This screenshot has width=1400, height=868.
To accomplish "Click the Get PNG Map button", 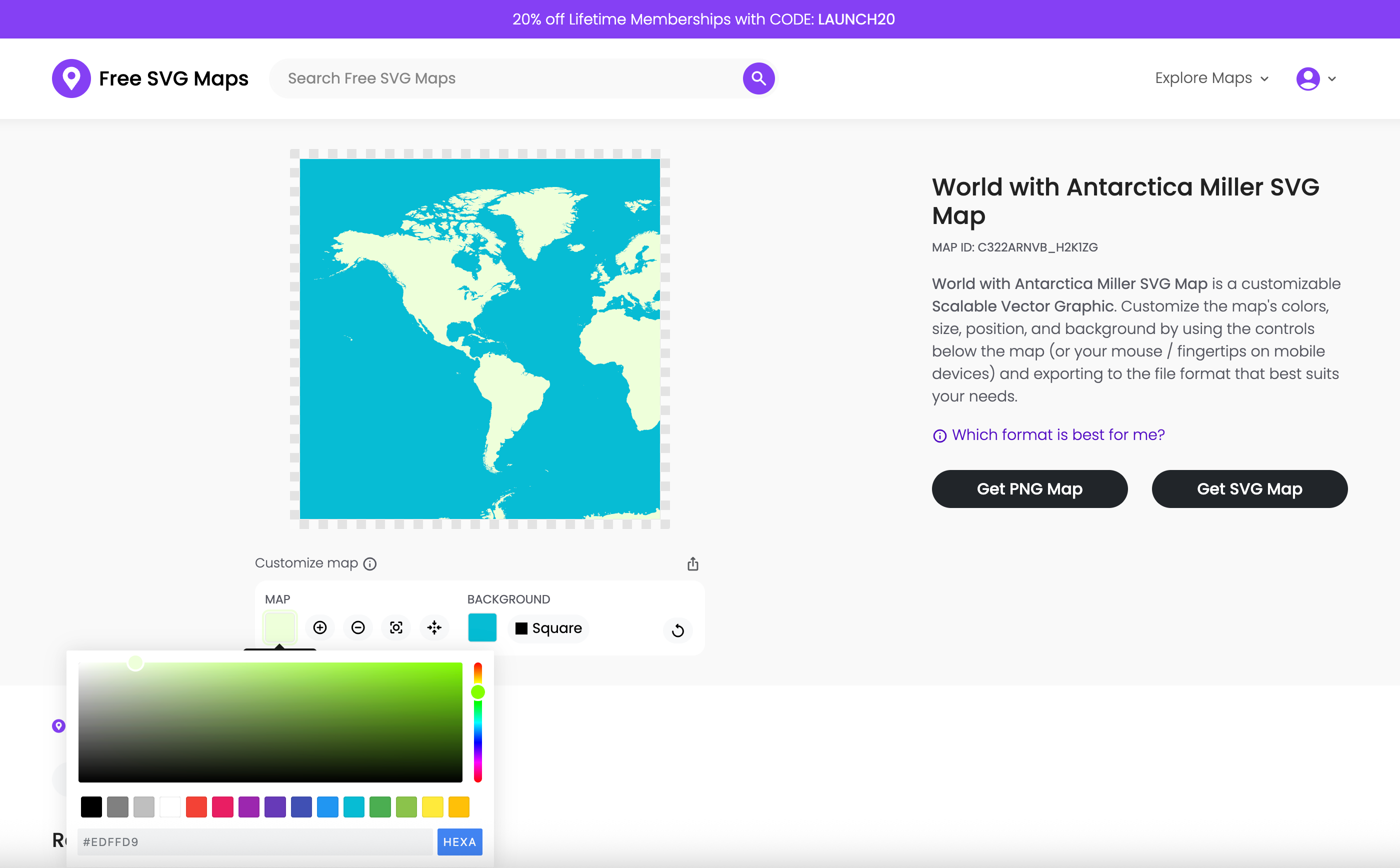I will (1028, 488).
